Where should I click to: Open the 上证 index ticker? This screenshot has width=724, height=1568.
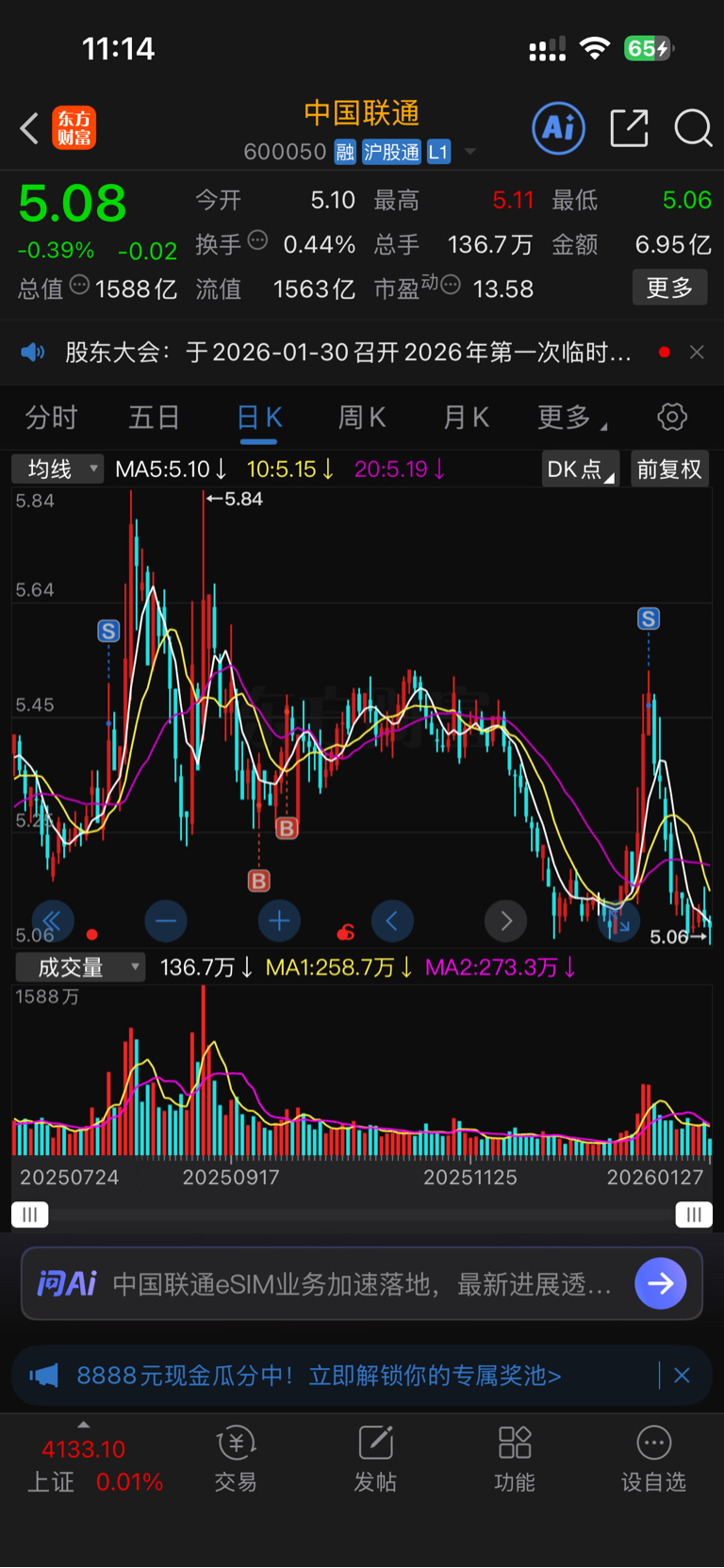(94, 1465)
